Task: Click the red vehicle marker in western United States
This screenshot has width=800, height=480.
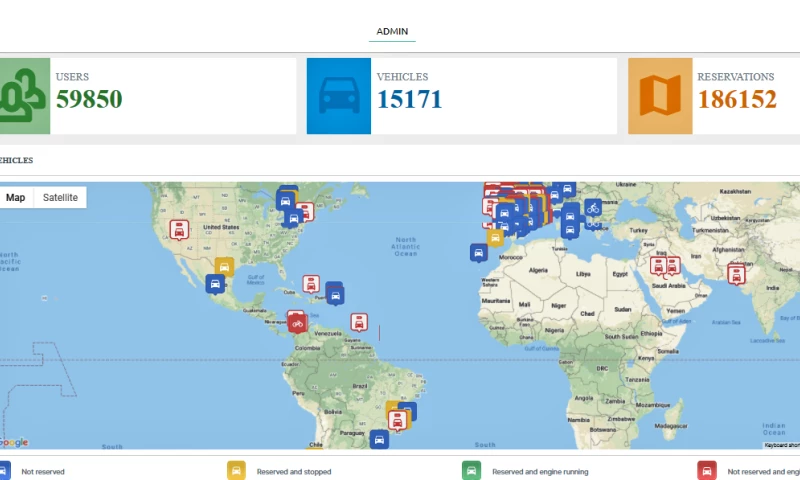Action: [x=179, y=230]
